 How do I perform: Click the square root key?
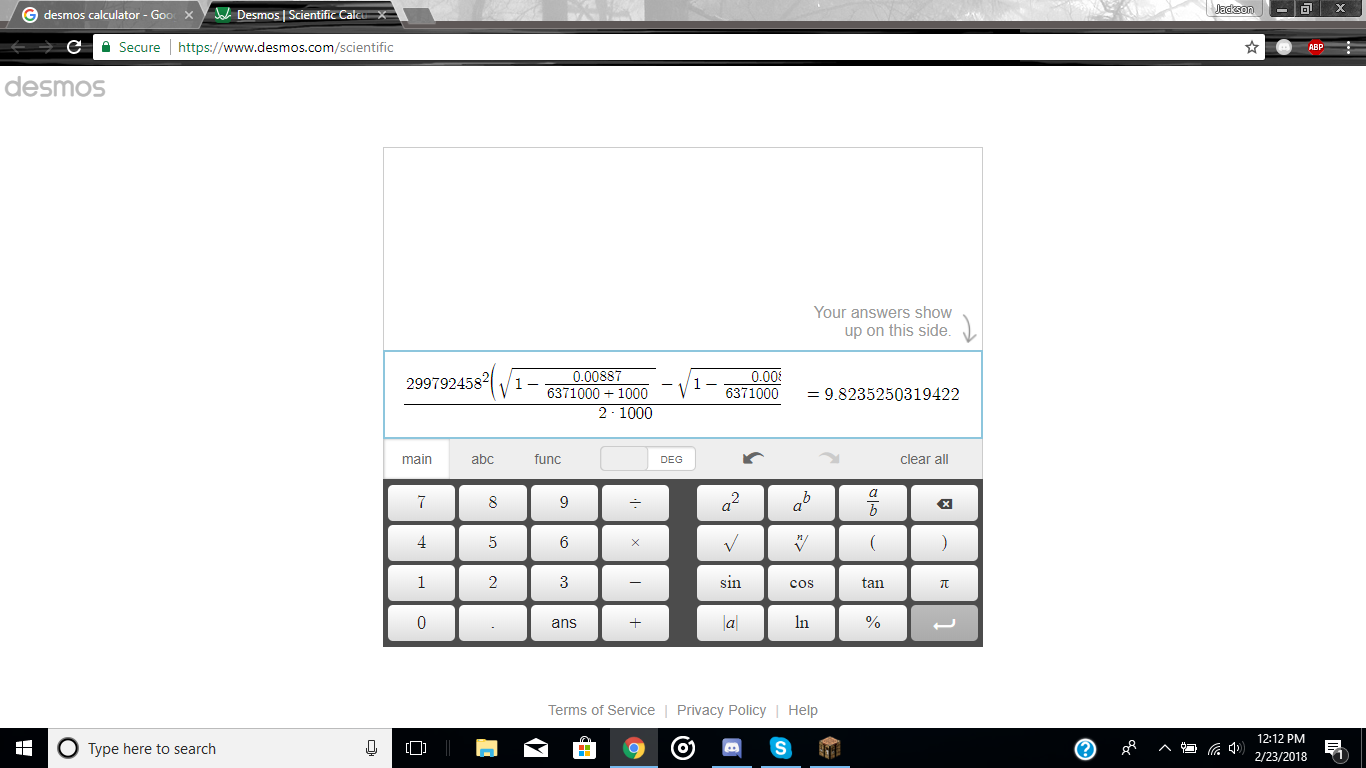(x=730, y=543)
